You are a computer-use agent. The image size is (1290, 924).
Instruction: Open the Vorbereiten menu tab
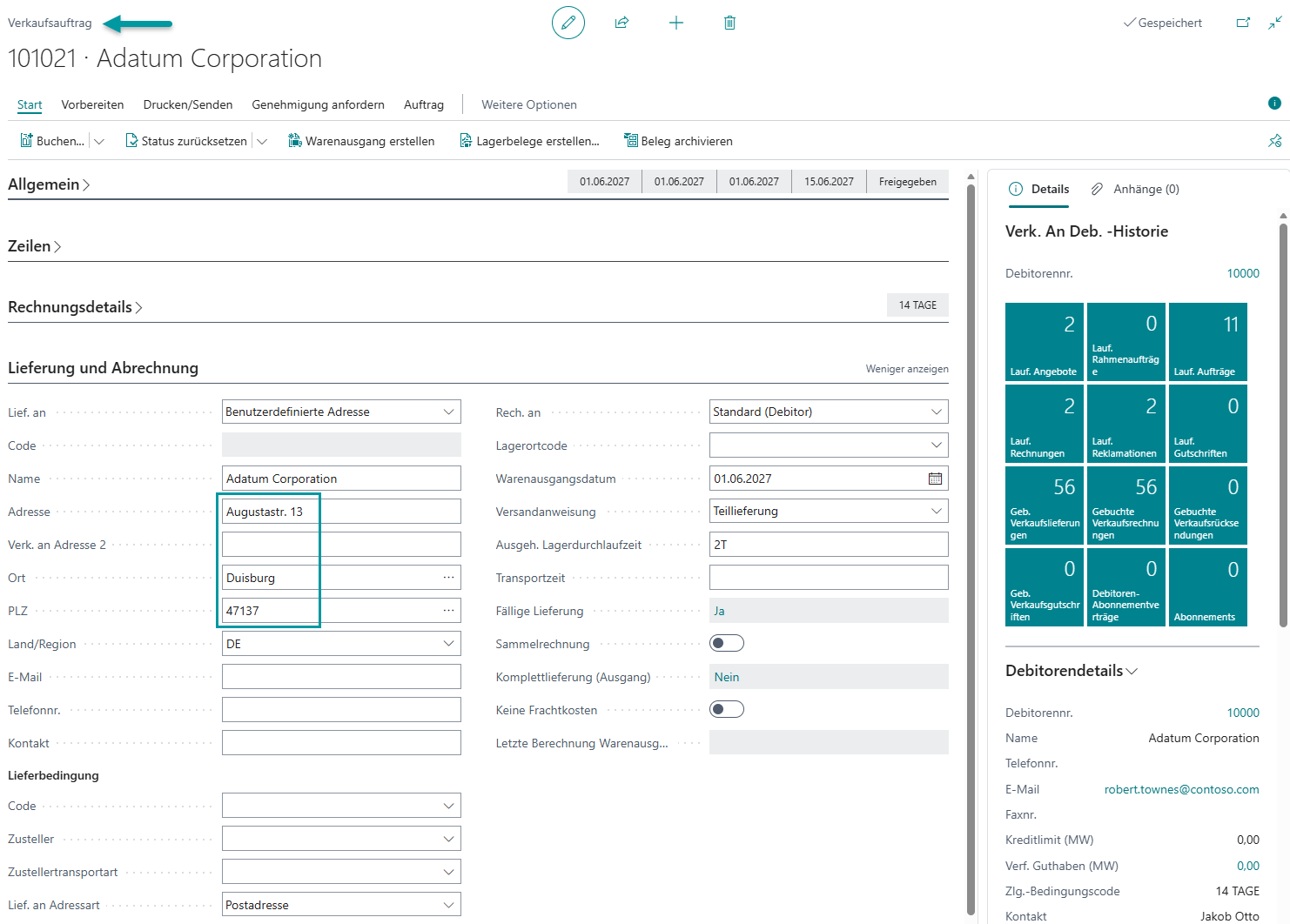tap(92, 104)
